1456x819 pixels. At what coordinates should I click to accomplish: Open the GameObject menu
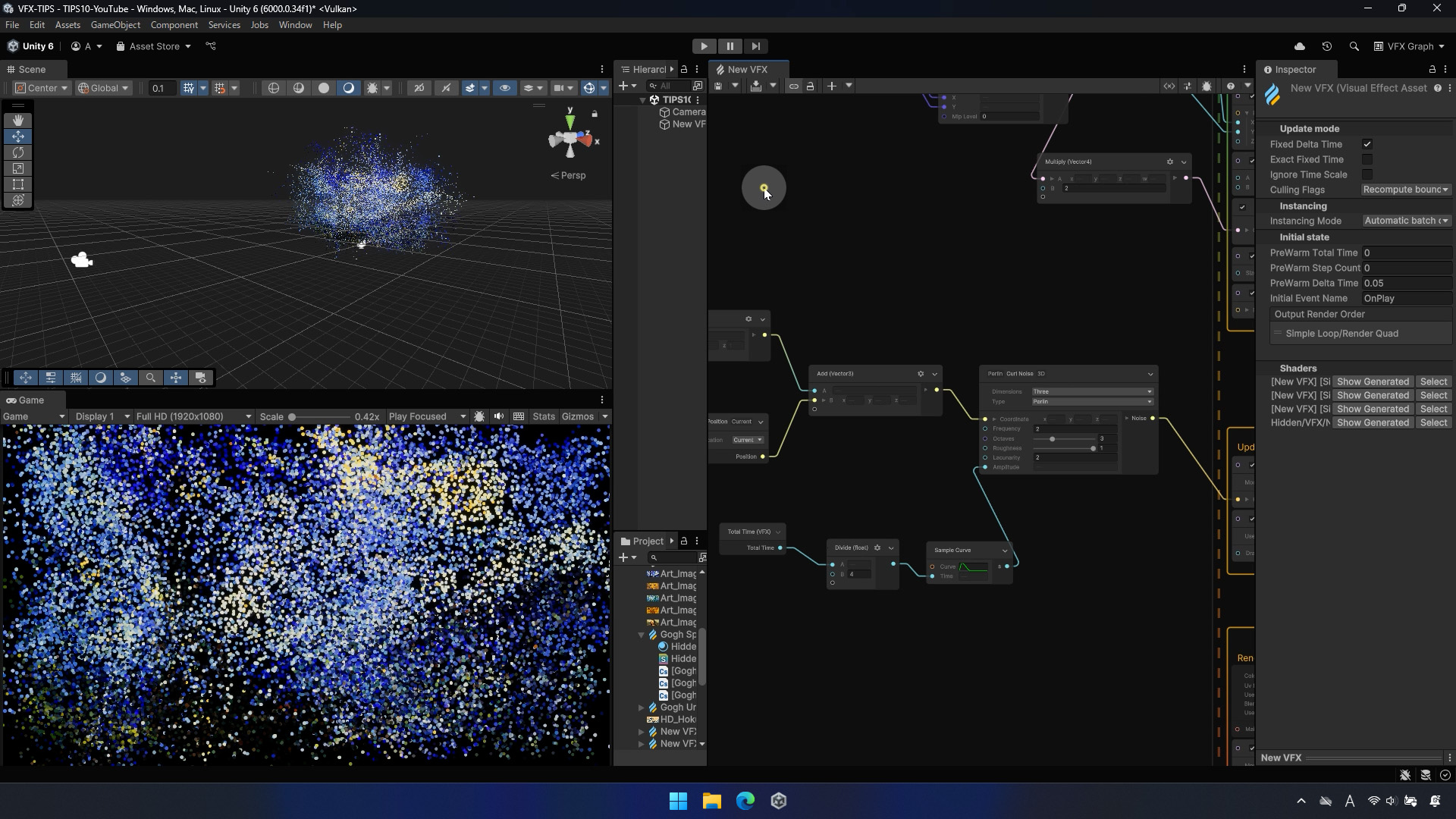tap(115, 25)
